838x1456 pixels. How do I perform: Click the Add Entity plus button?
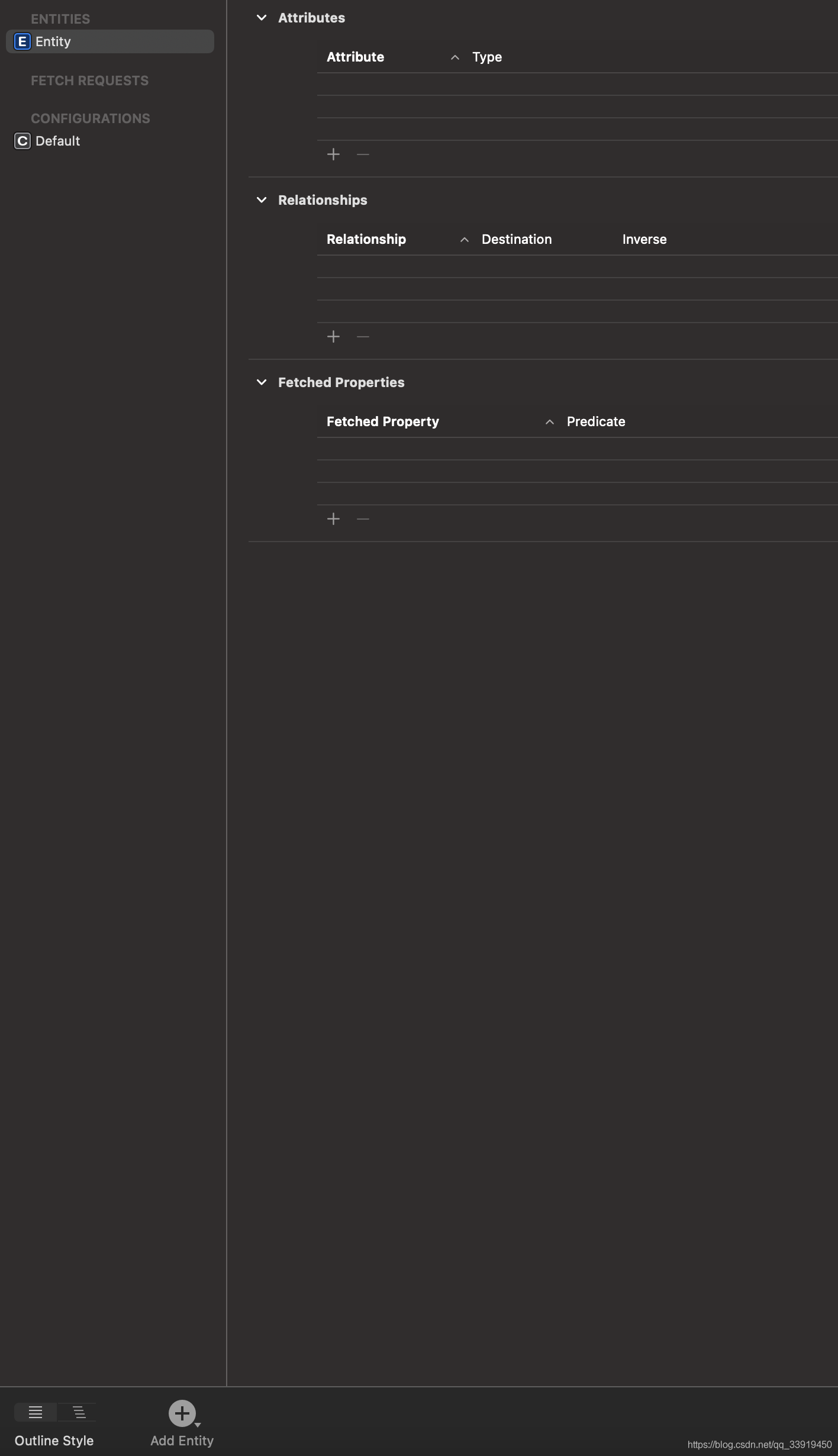coord(182,1413)
